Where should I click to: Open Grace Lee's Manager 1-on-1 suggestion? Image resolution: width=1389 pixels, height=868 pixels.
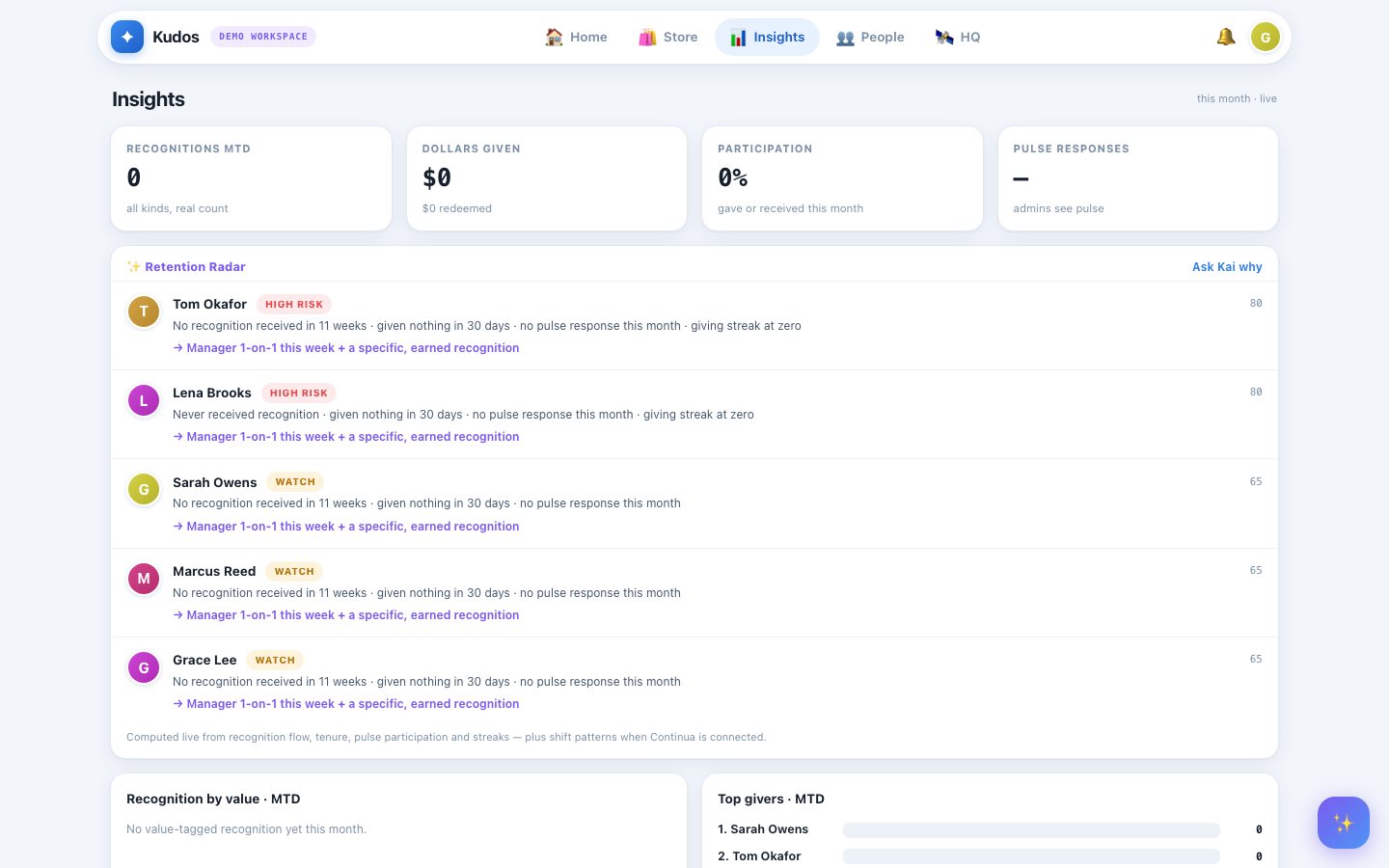pos(346,704)
